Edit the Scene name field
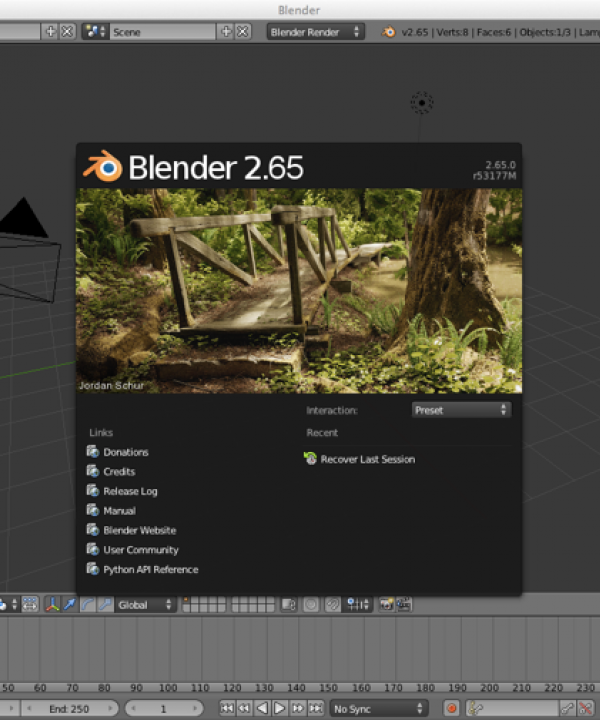This screenshot has height=720, width=600. pos(163,32)
